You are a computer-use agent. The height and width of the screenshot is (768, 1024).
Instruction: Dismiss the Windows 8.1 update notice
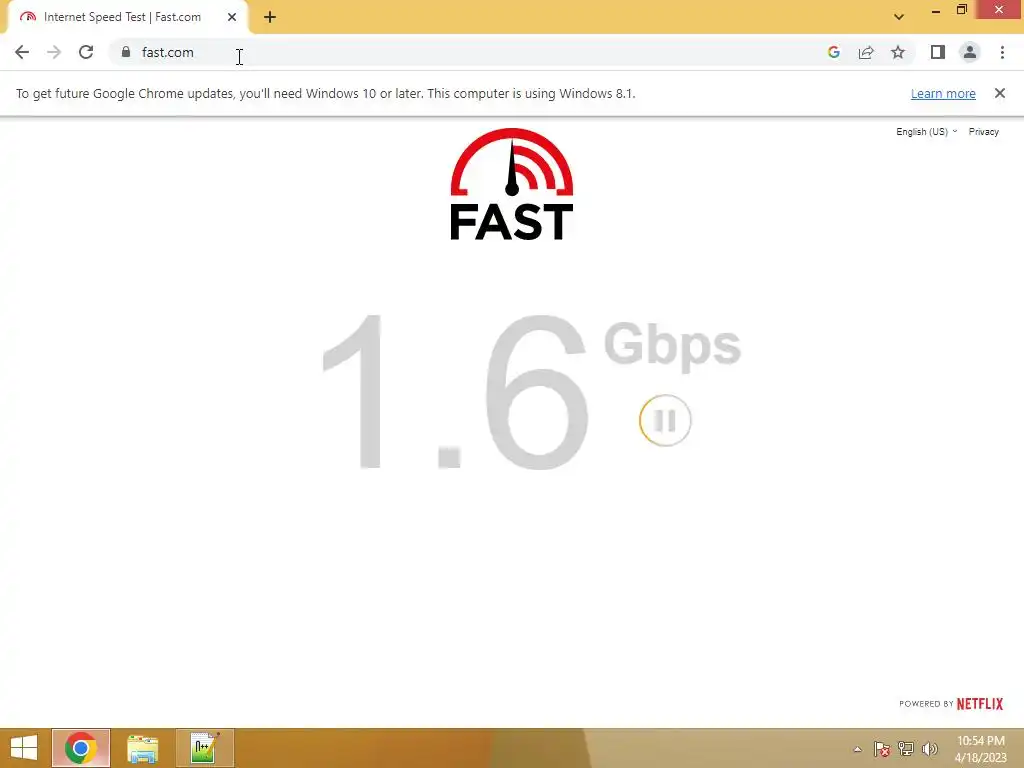pos(1000,93)
